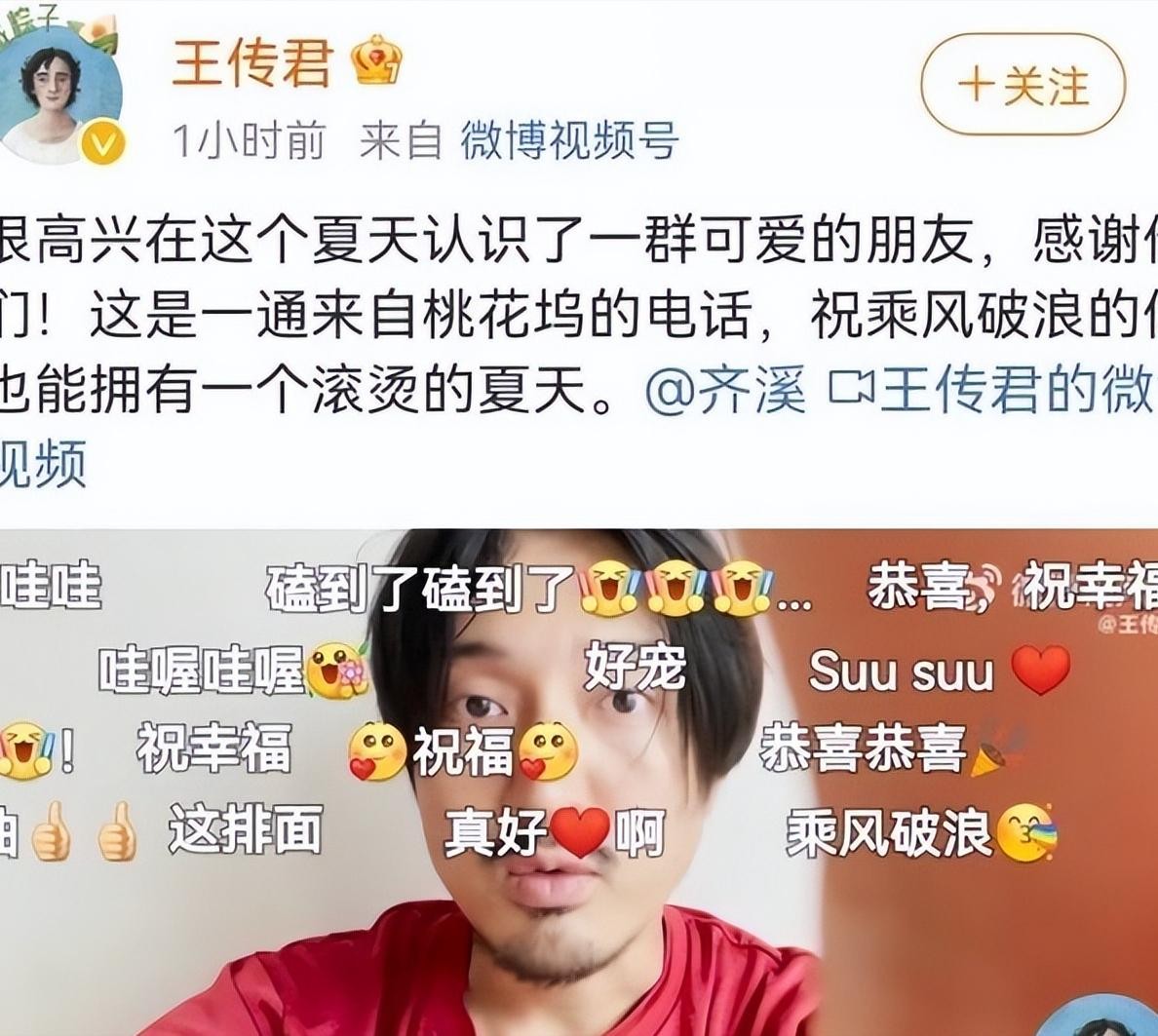Click the flower emoji after 哇喔哇喔
This screenshot has width=1158, height=1036.
[336, 670]
